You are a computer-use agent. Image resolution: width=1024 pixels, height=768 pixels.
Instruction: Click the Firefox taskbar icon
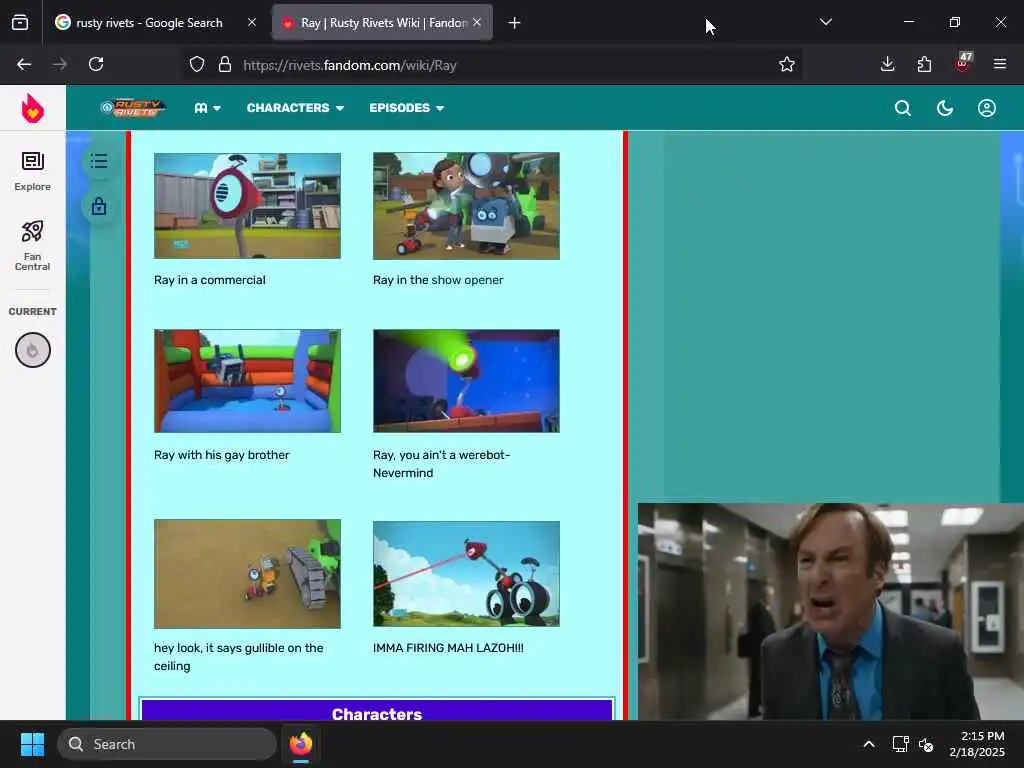pyautogui.click(x=301, y=744)
